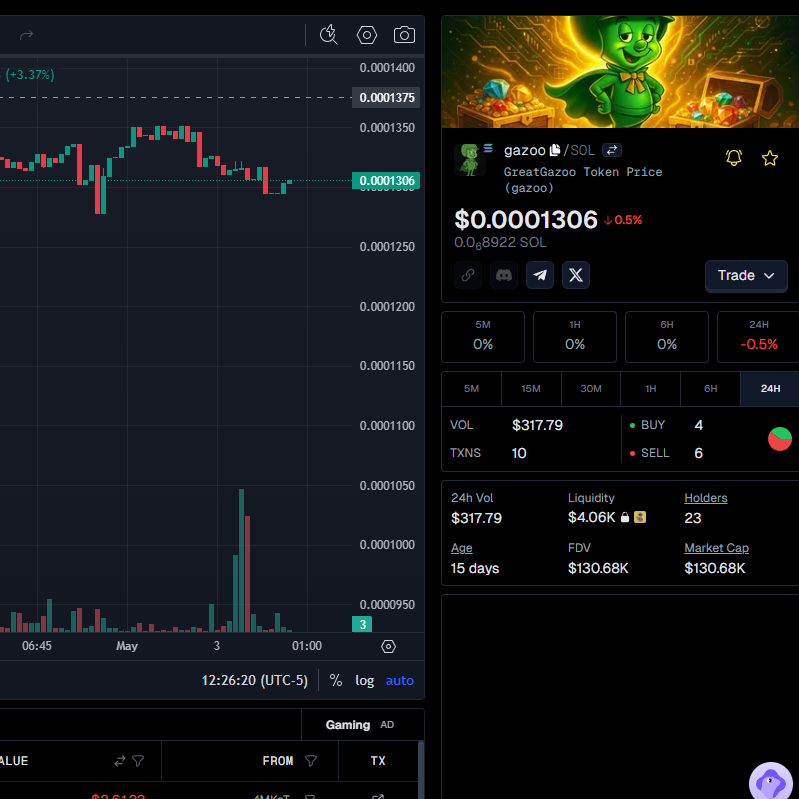
Task: Click the SOL price 8922 SOL text
Action: [x=500, y=243]
